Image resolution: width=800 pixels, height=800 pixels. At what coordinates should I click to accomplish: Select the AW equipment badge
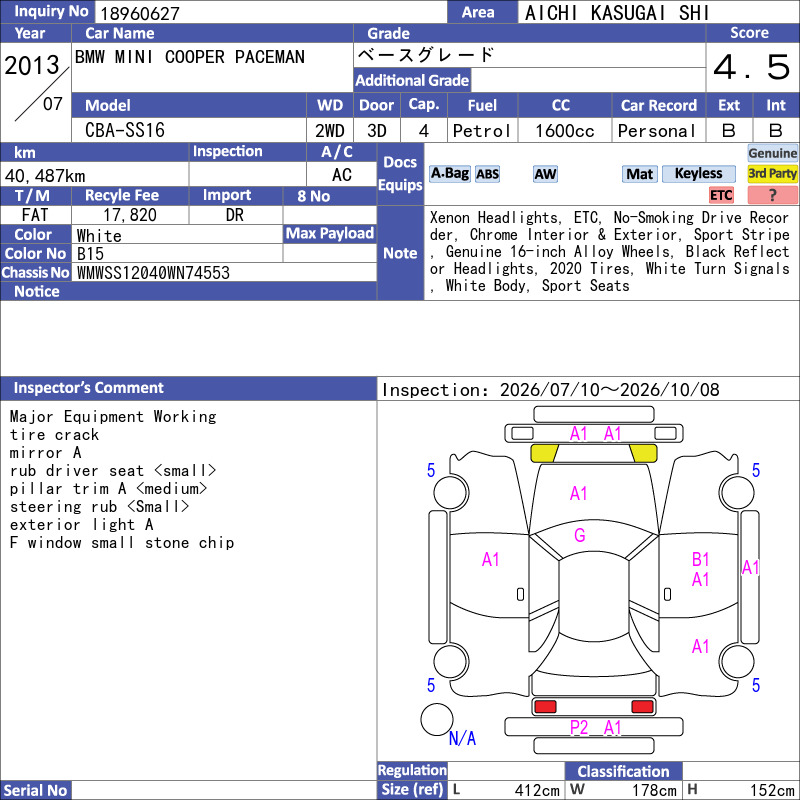tap(545, 174)
